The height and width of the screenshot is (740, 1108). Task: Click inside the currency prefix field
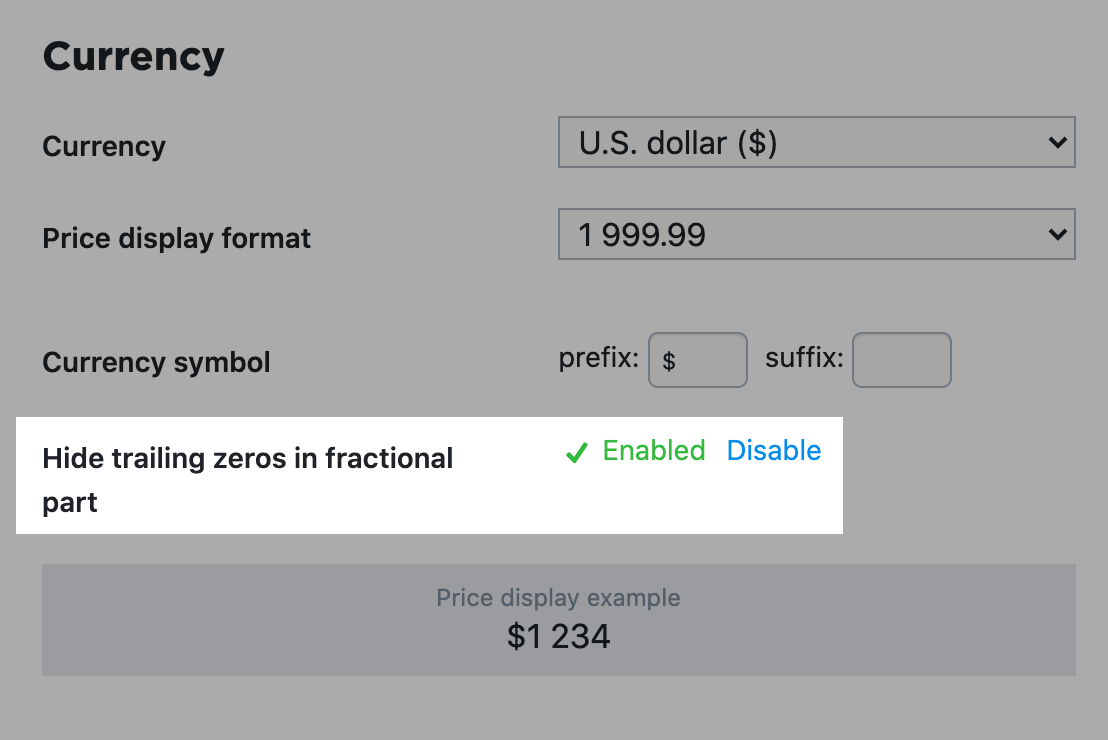click(x=697, y=360)
